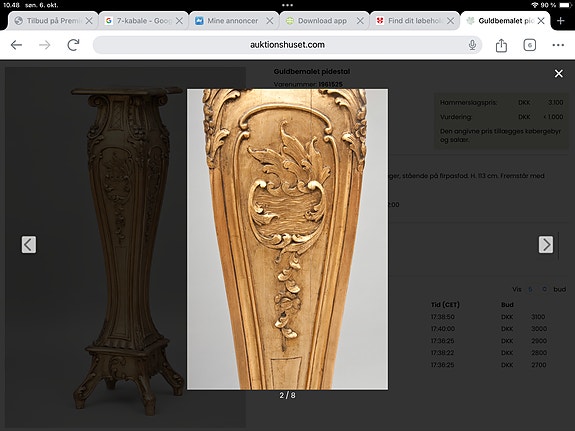Tap the Hammerslagspris DKK 3.100 row
575x431 pixels.
coord(501,103)
